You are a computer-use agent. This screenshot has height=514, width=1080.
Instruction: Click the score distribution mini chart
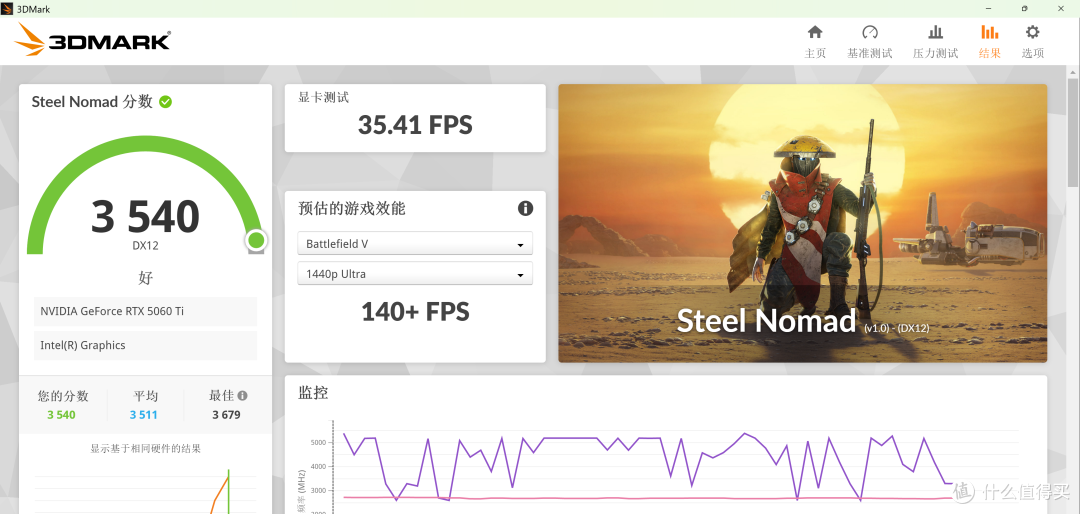145,489
